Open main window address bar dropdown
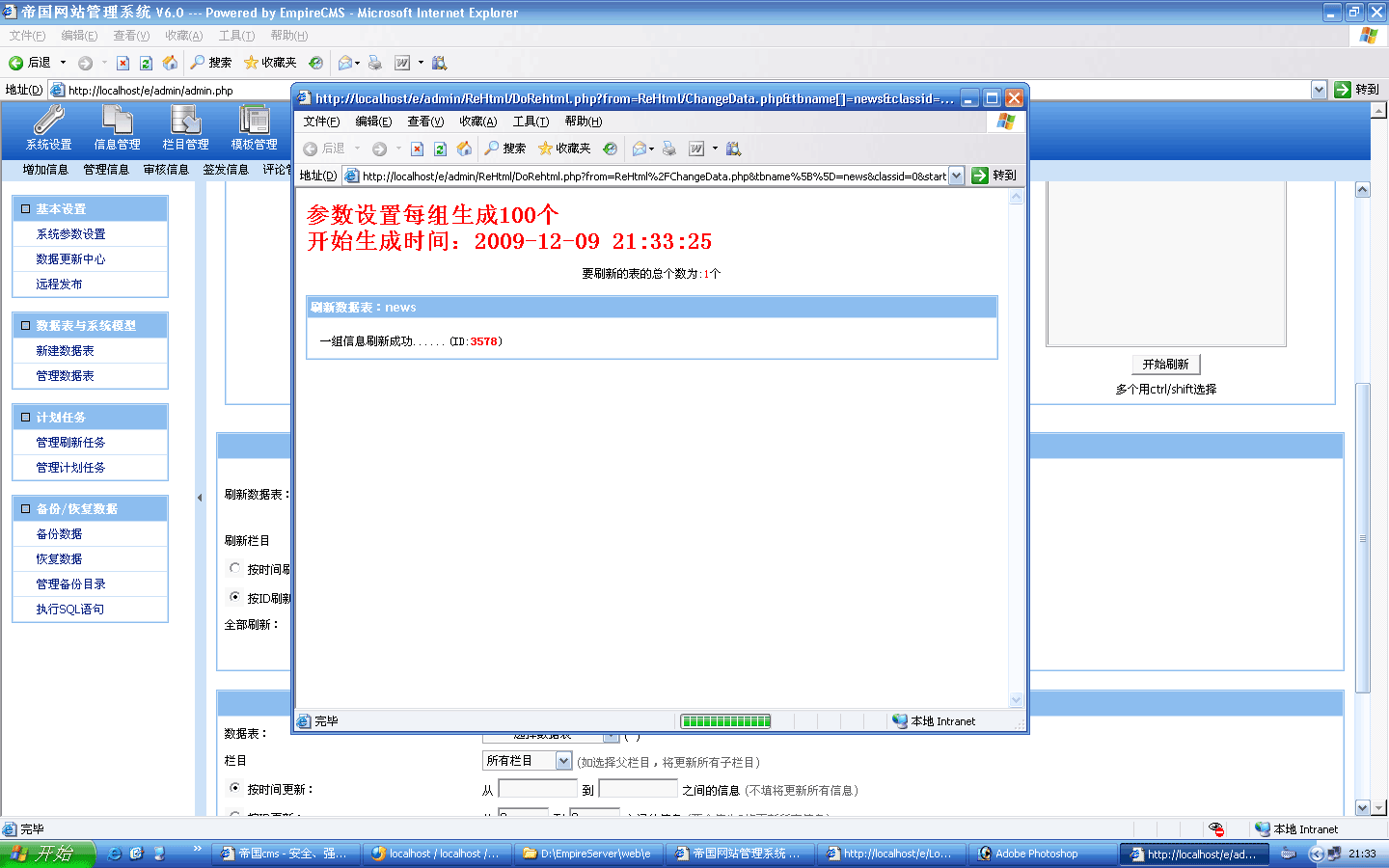 coord(1319,90)
